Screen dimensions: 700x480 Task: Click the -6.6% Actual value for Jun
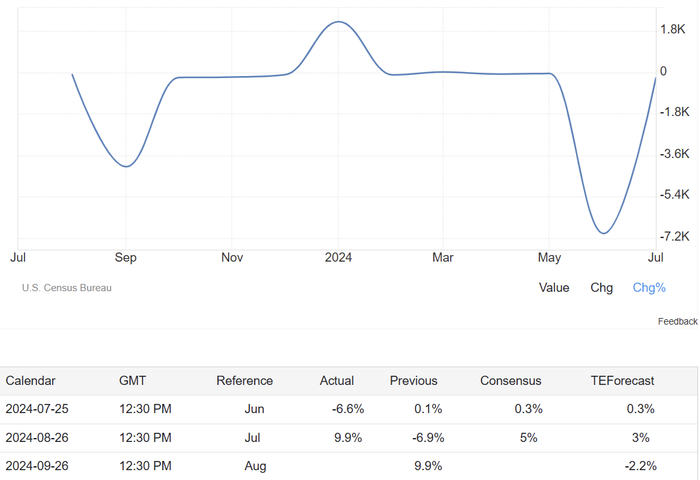(347, 409)
